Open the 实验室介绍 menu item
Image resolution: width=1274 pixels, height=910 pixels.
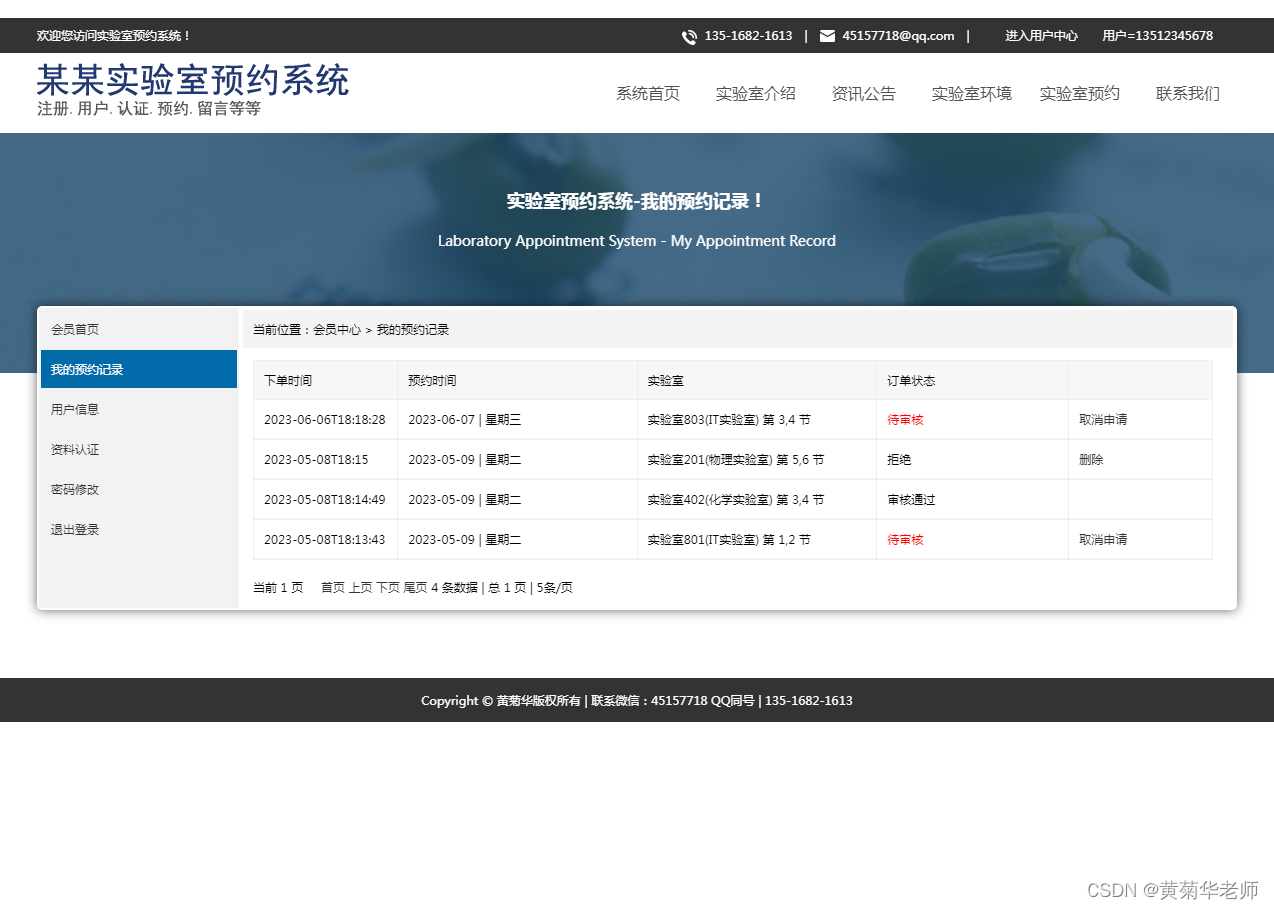755,93
